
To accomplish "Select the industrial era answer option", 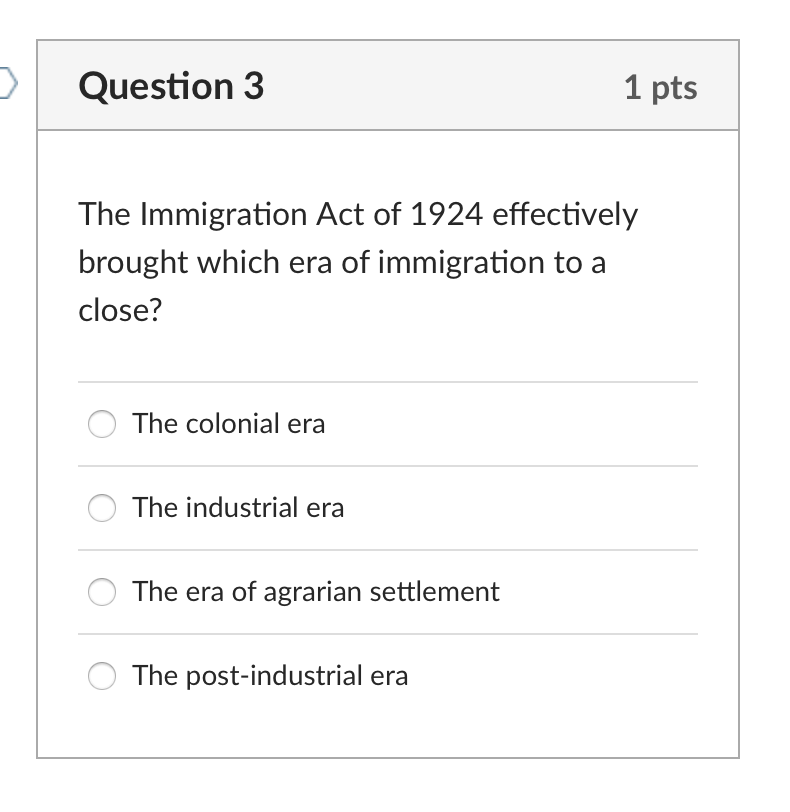I will 239,508.
